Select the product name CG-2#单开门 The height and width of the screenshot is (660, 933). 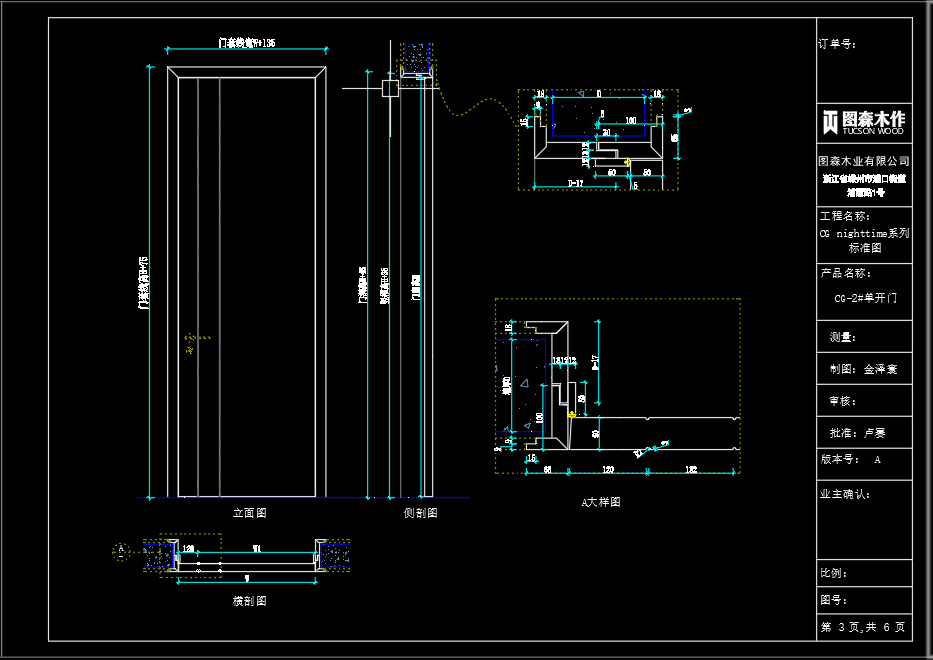tap(866, 298)
